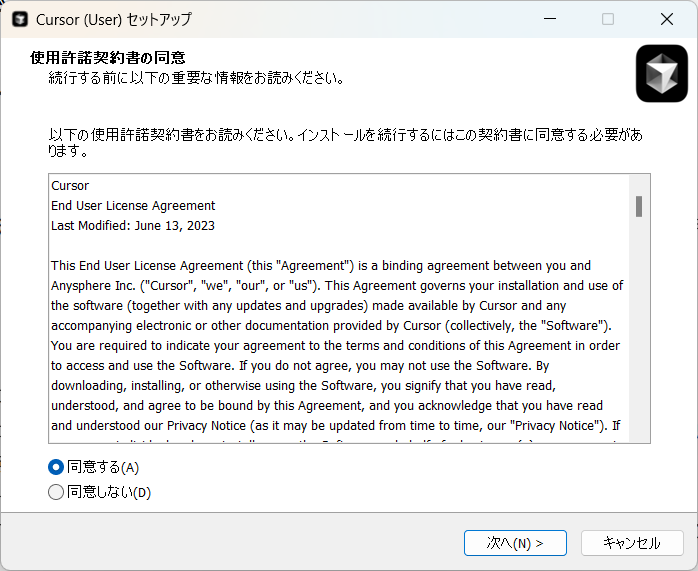Minimize the Cursor setup window
The width and height of the screenshot is (698, 571).
[x=550, y=19]
